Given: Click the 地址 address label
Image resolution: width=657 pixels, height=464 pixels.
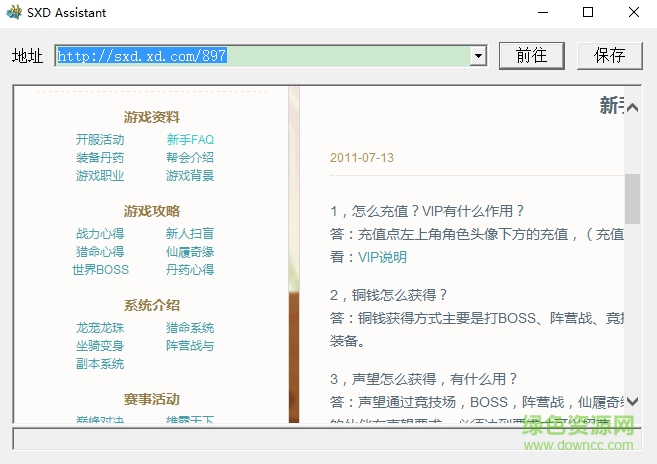Looking at the screenshot, I should click(x=27, y=56).
